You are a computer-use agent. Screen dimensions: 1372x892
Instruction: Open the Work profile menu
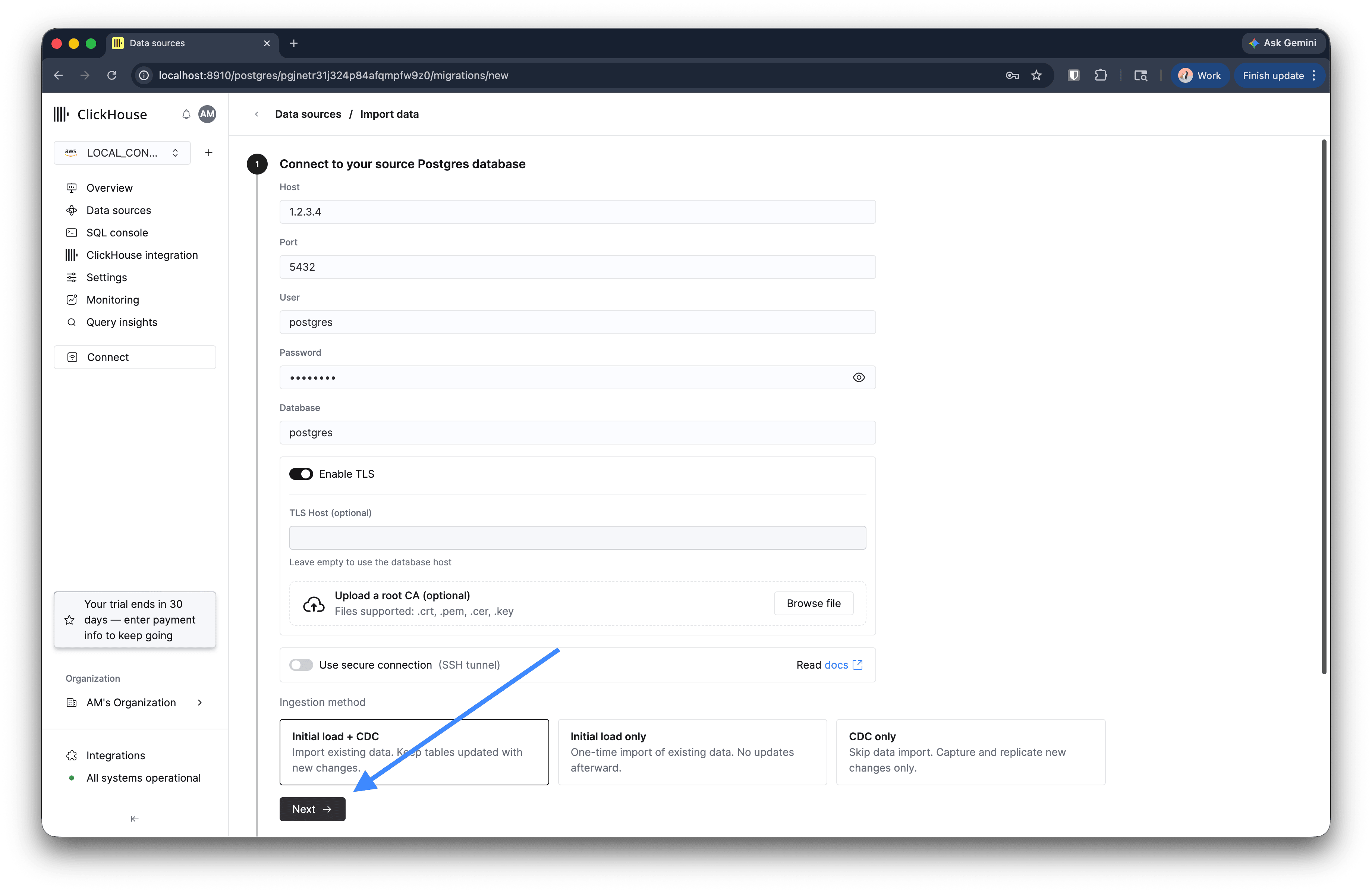click(1200, 76)
